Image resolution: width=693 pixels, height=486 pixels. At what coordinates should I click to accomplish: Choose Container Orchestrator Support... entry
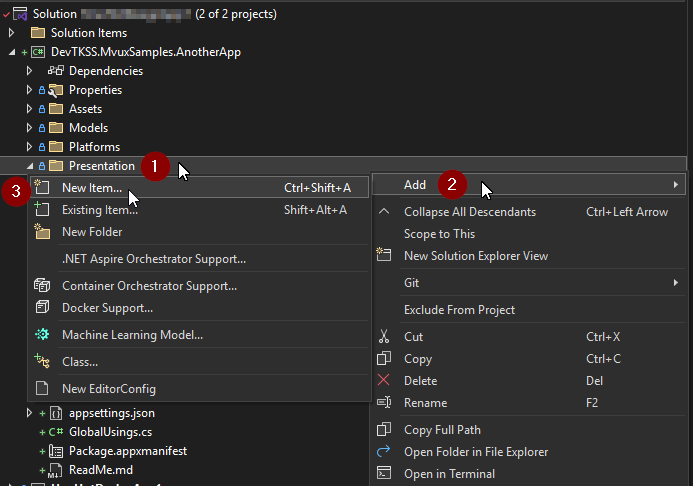199,286
